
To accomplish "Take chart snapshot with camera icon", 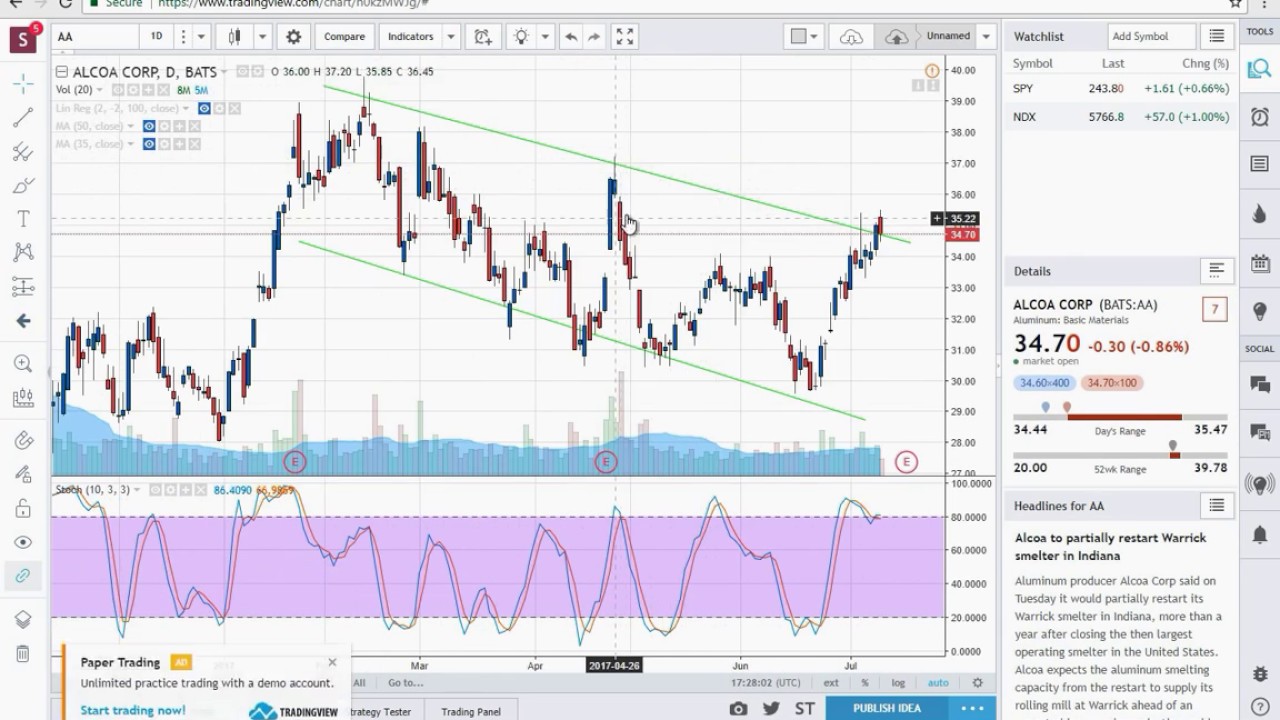I will click(738, 708).
